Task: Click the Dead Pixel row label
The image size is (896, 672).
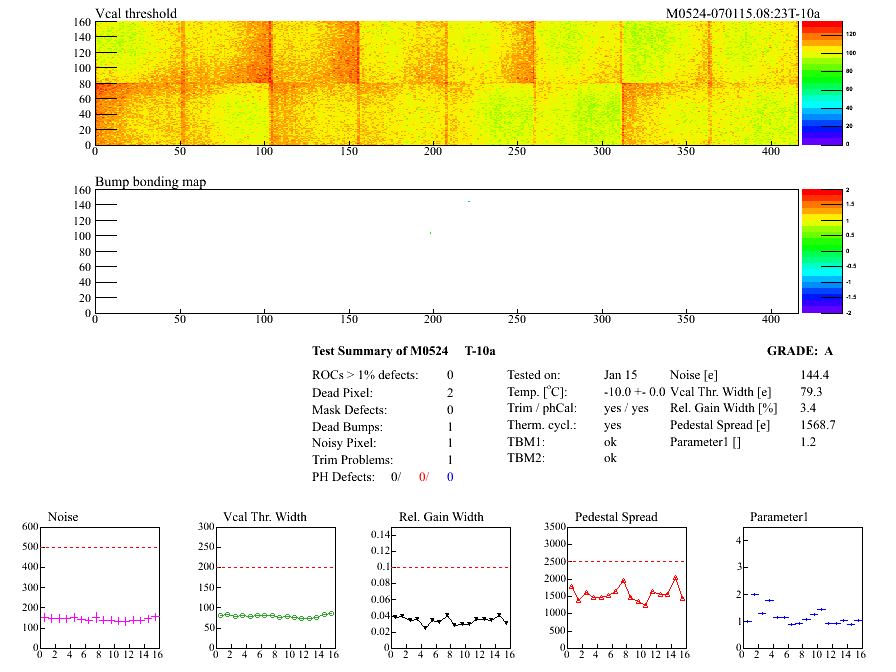Action: pyautogui.click(x=343, y=393)
